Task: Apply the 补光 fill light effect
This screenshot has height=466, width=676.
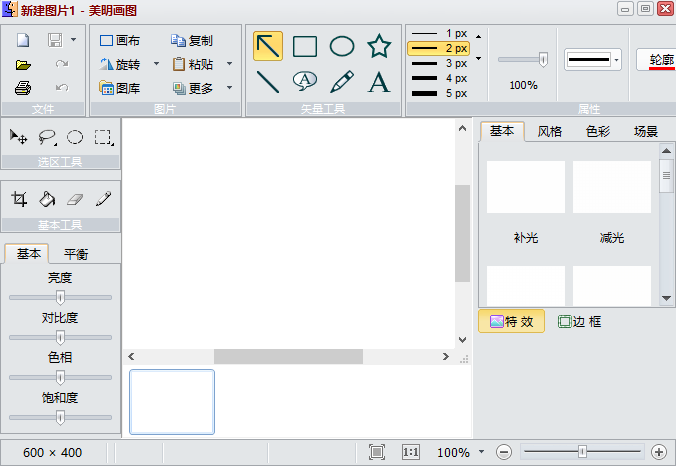Action: pos(526,187)
